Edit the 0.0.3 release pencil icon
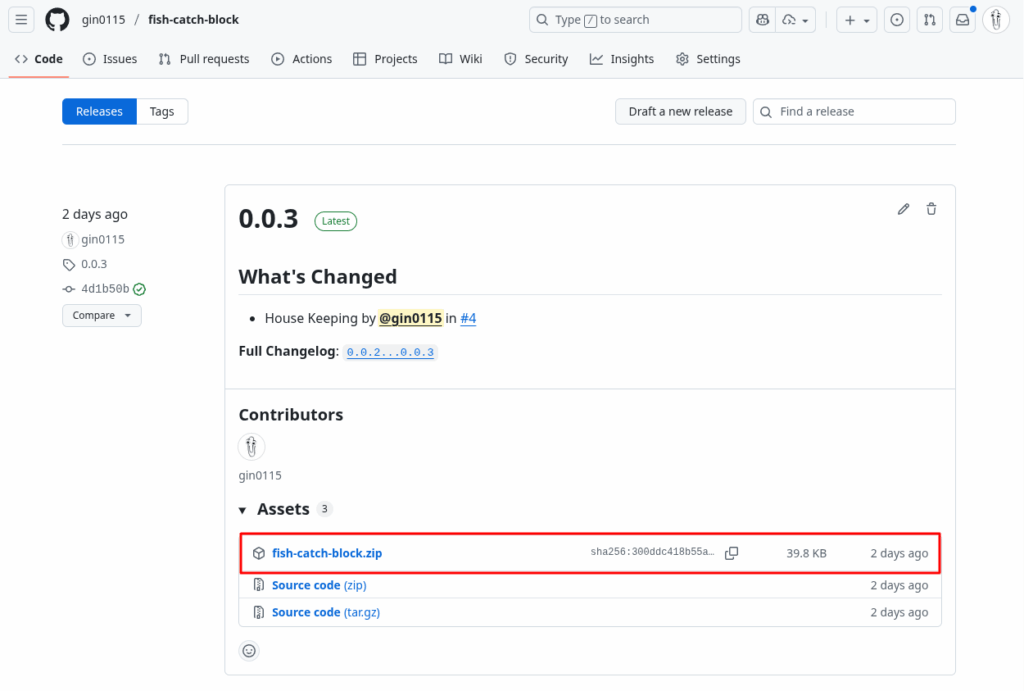This screenshot has height=691, width=1024. point(904,209)
